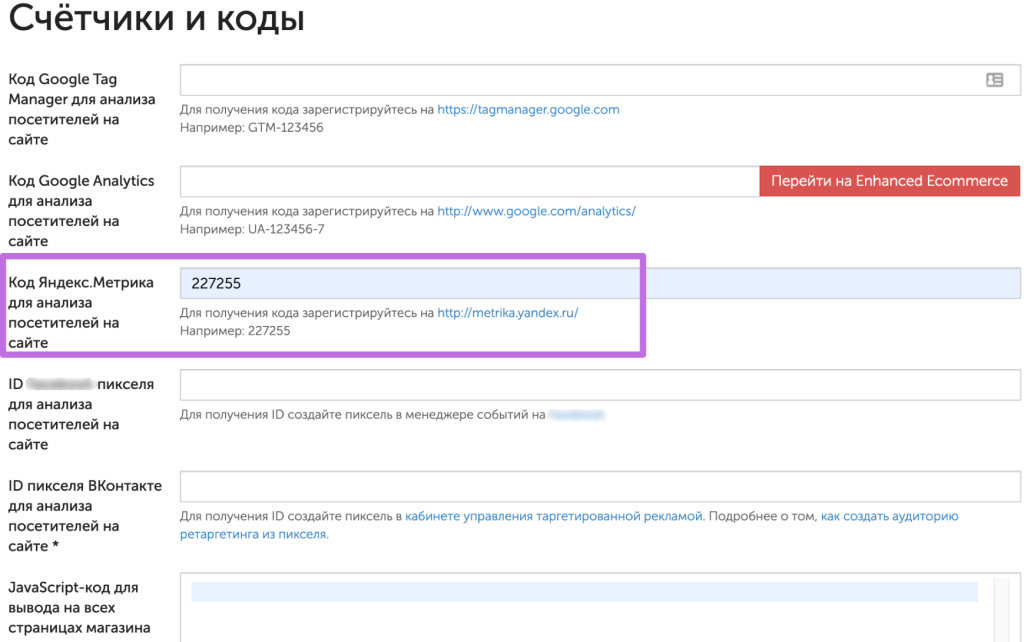This screenshot has height=642, width=1024.
Task: Focus the Google Analytics code field
Action: [468, 181]
